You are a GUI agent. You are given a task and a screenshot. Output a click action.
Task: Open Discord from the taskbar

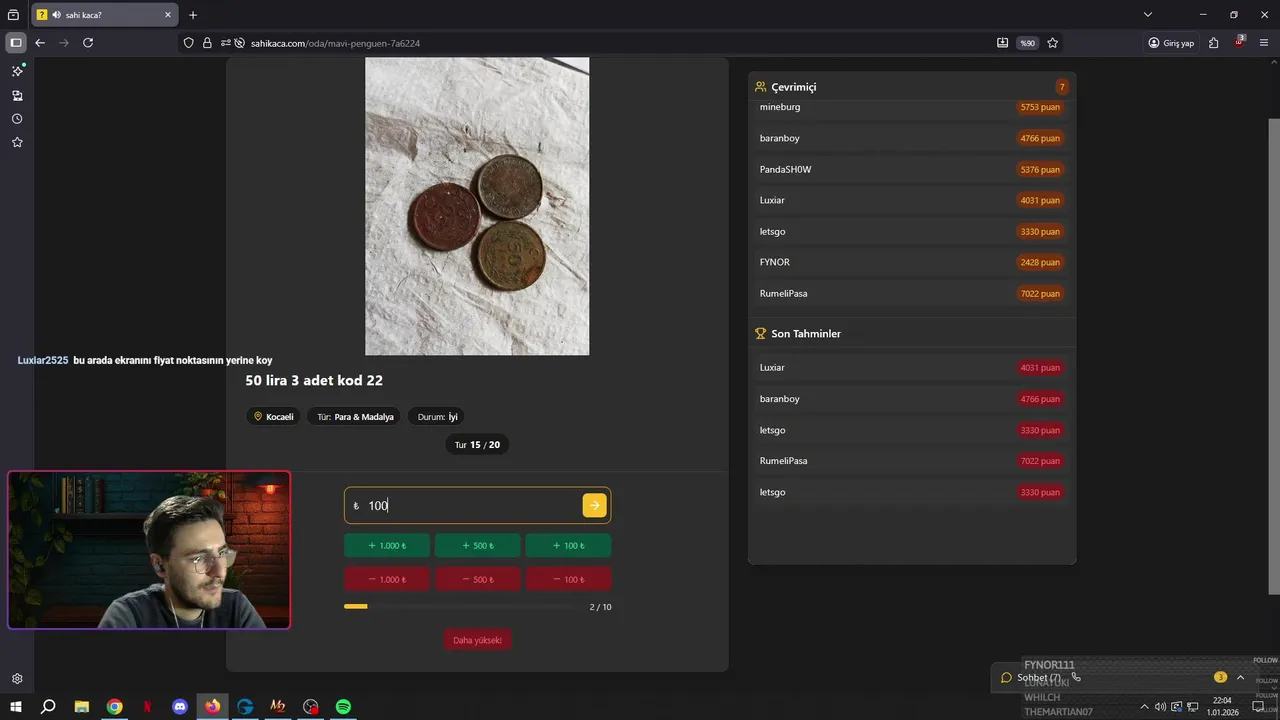[180, 706]
